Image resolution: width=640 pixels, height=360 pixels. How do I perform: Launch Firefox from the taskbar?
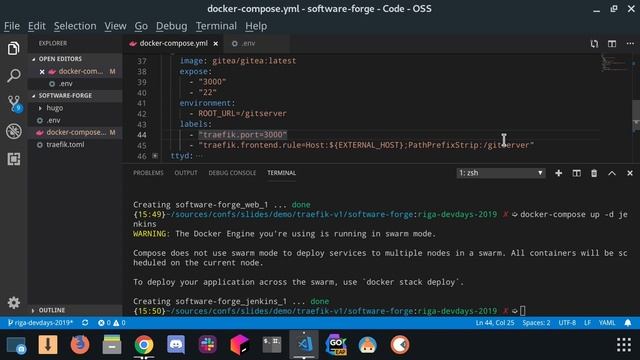[80, 344]
